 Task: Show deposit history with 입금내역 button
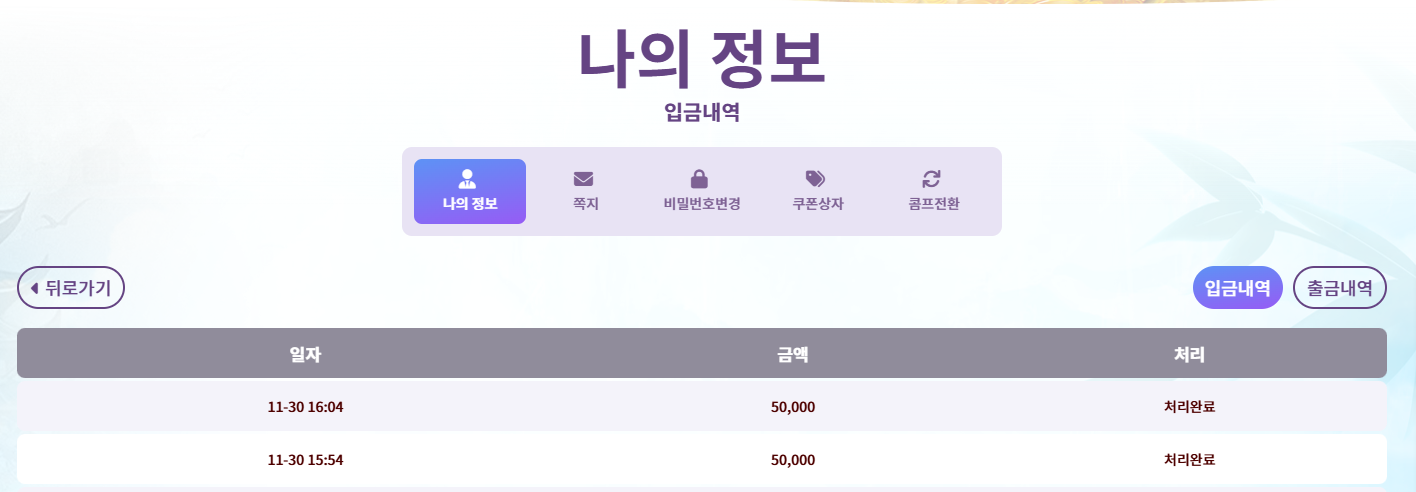click(1237, 288)
